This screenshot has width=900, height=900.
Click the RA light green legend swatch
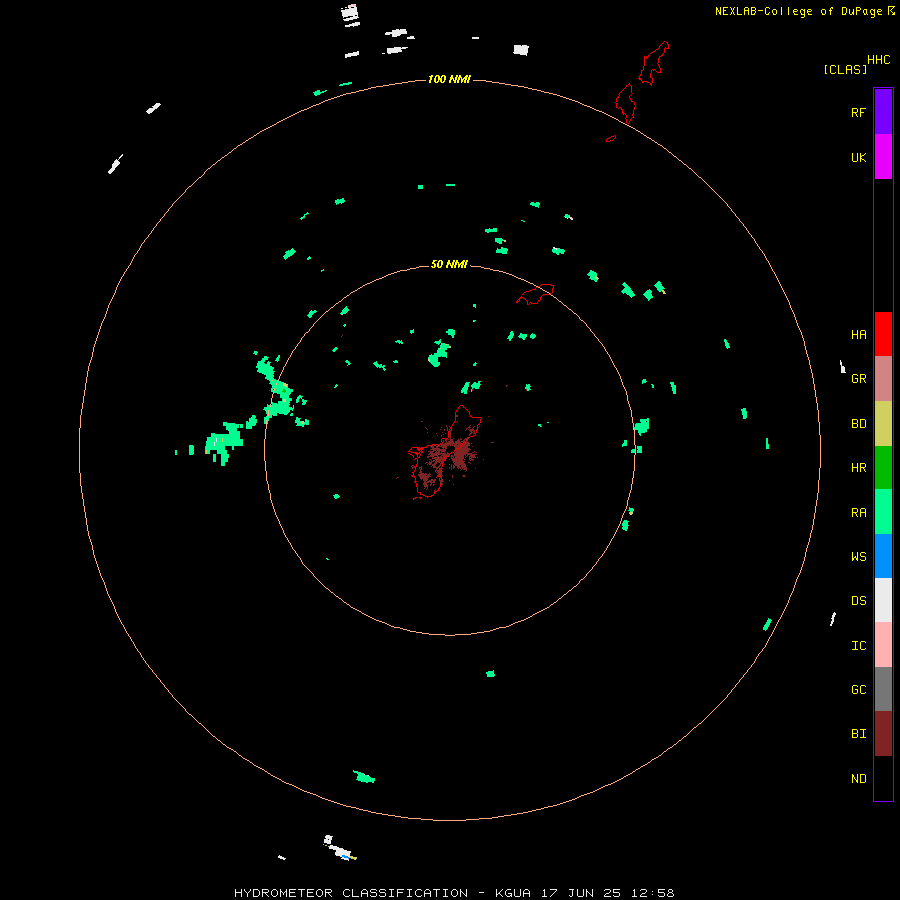point(883,512)
